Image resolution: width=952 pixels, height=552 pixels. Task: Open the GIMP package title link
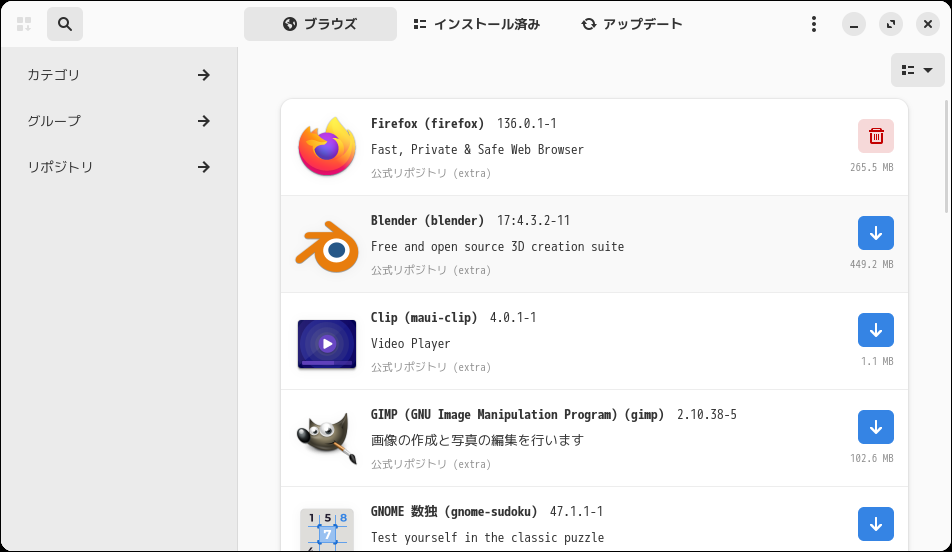pyautogui.click(x=520, y=414)
